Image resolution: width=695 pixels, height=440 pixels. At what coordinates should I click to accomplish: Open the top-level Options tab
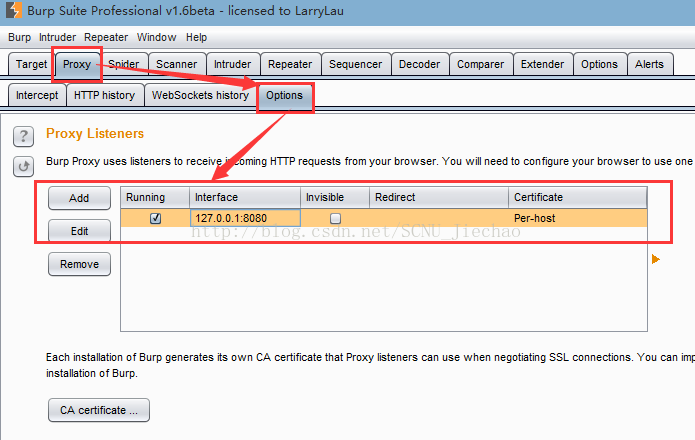tap(599, 64)
